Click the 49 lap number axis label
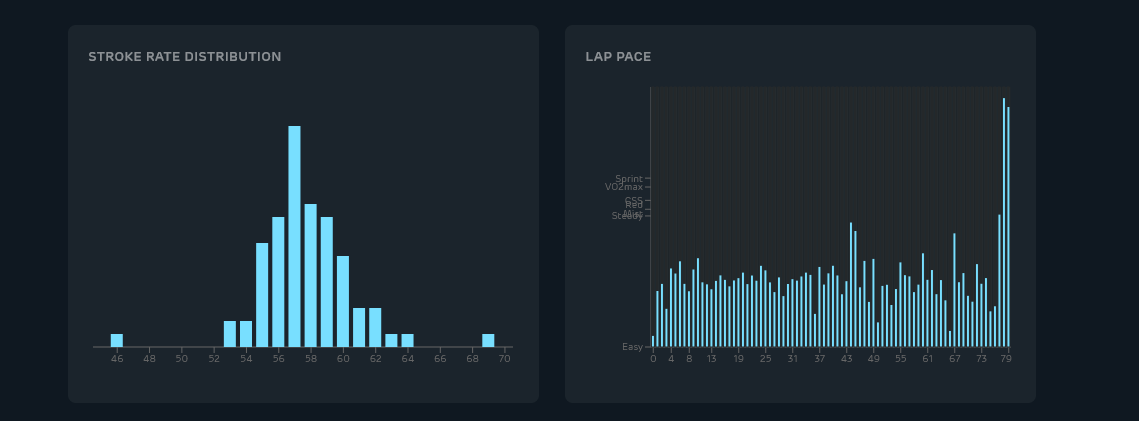 pyautogui.click(x=873, y=359)
